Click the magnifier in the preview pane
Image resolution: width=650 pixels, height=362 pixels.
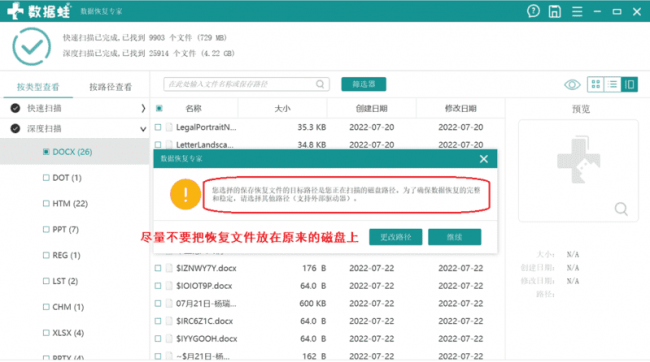pos(621,209)
